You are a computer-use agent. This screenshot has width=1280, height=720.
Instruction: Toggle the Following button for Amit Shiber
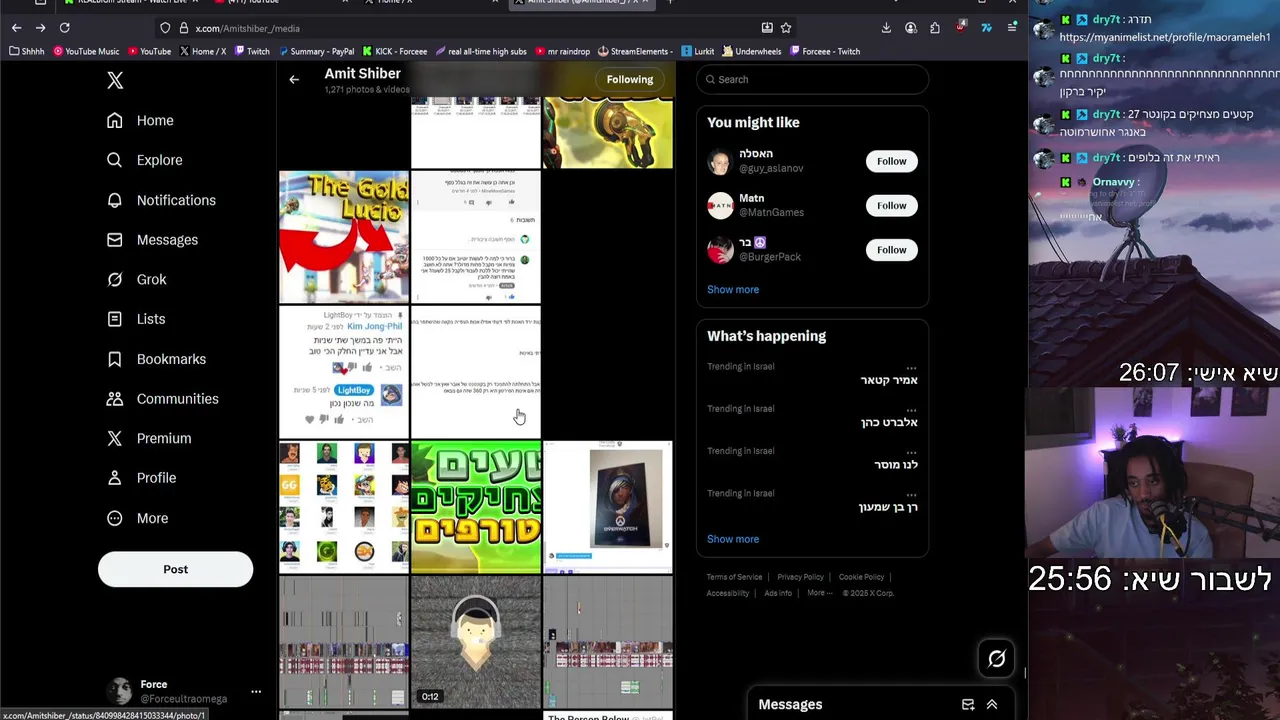point(630,79)
